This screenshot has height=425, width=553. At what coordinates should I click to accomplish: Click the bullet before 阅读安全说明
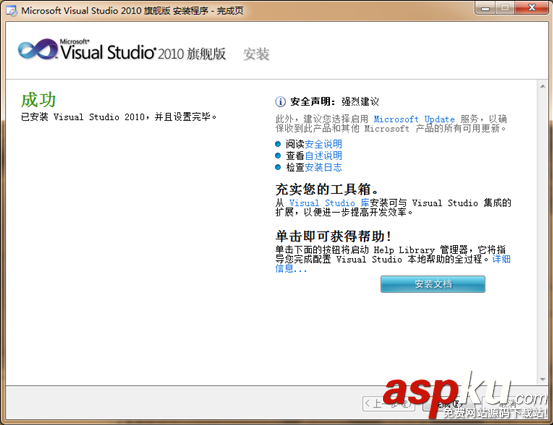pyautogui.click(x=278, y=144)
